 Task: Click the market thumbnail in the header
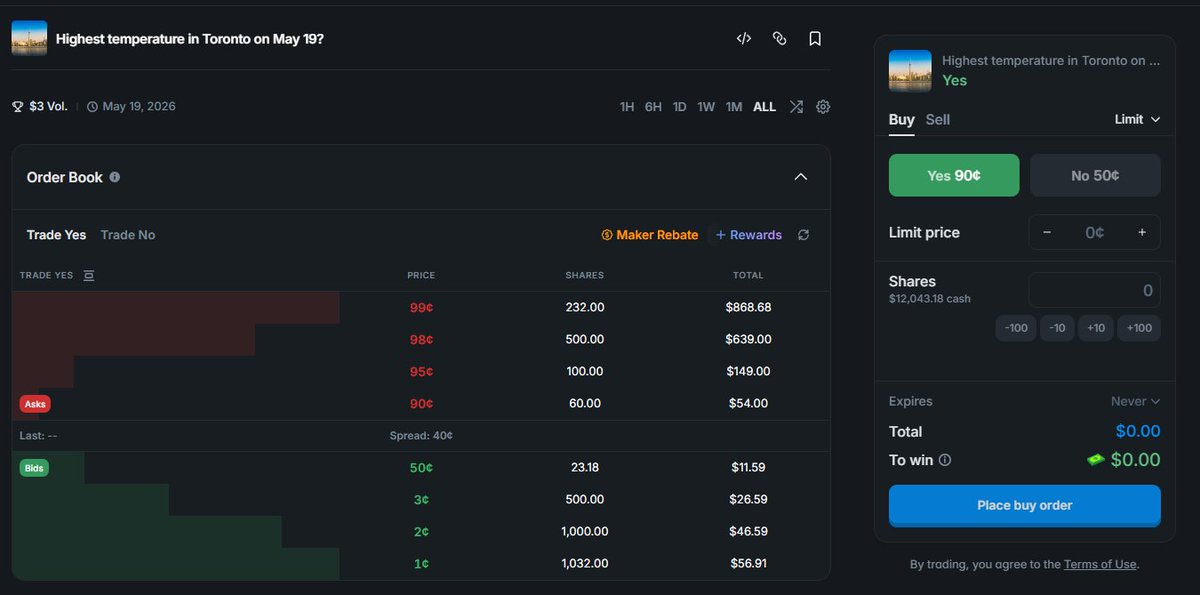click(x=29, y=39)
